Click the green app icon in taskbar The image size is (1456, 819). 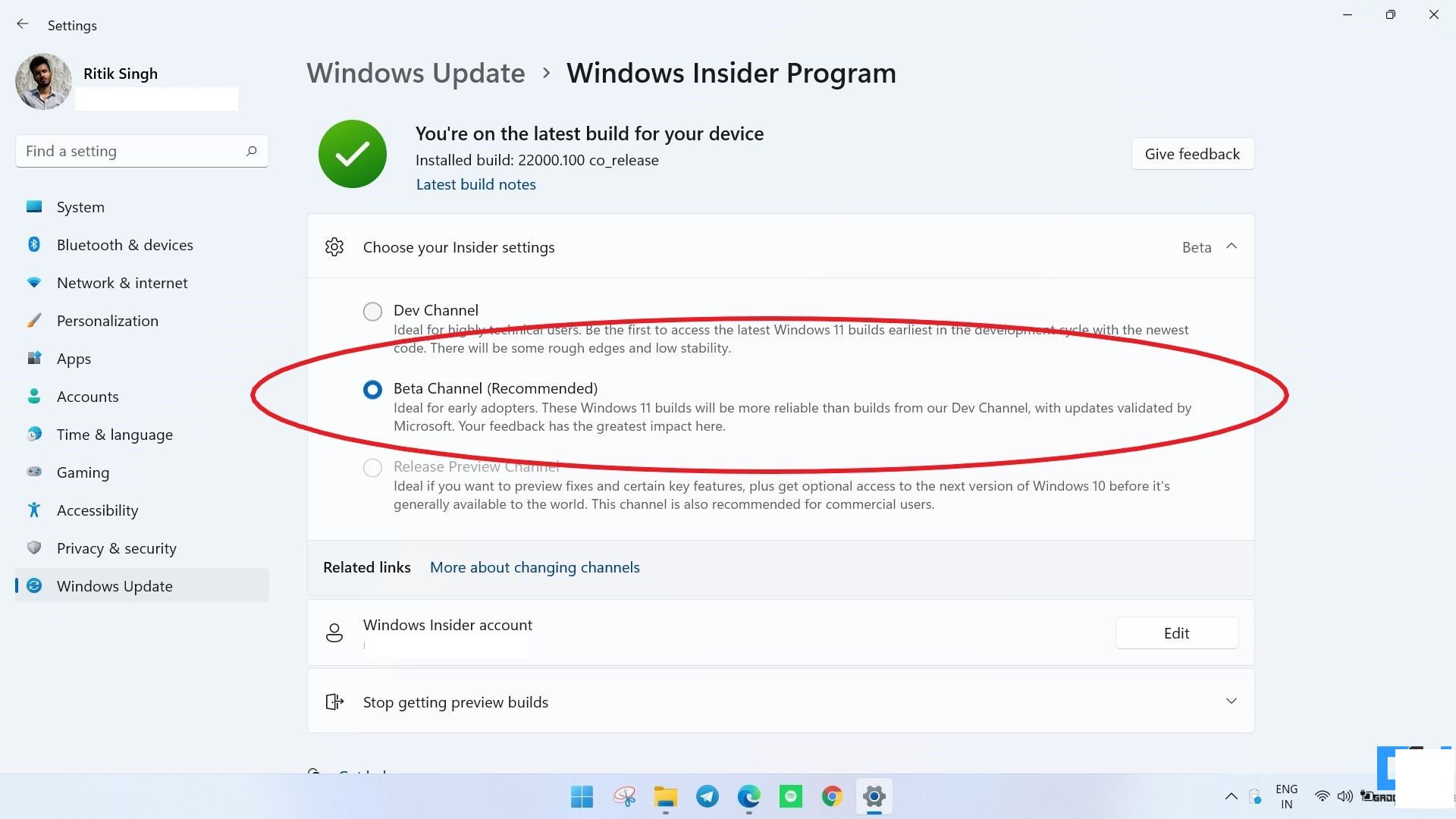[x=790, y=796]
